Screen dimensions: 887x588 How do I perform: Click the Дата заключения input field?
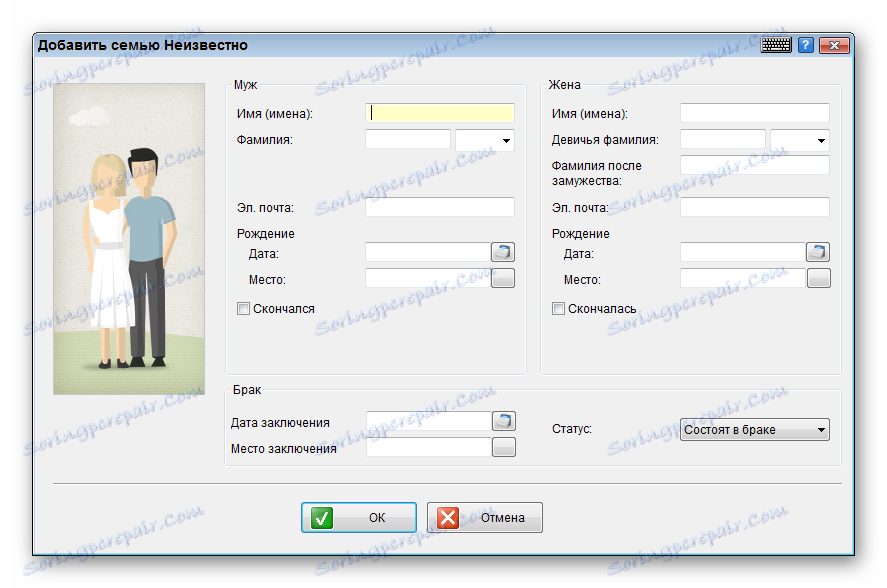(429, 421)
